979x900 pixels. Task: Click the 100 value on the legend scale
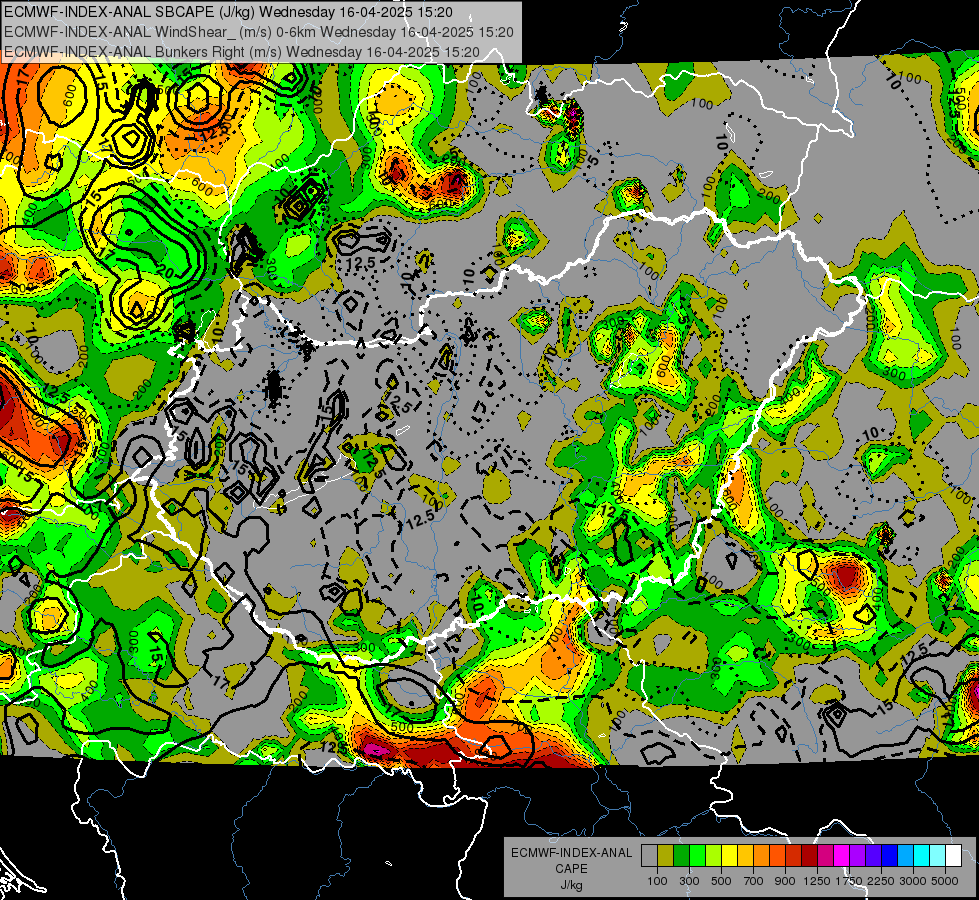[x=657, y=881]
